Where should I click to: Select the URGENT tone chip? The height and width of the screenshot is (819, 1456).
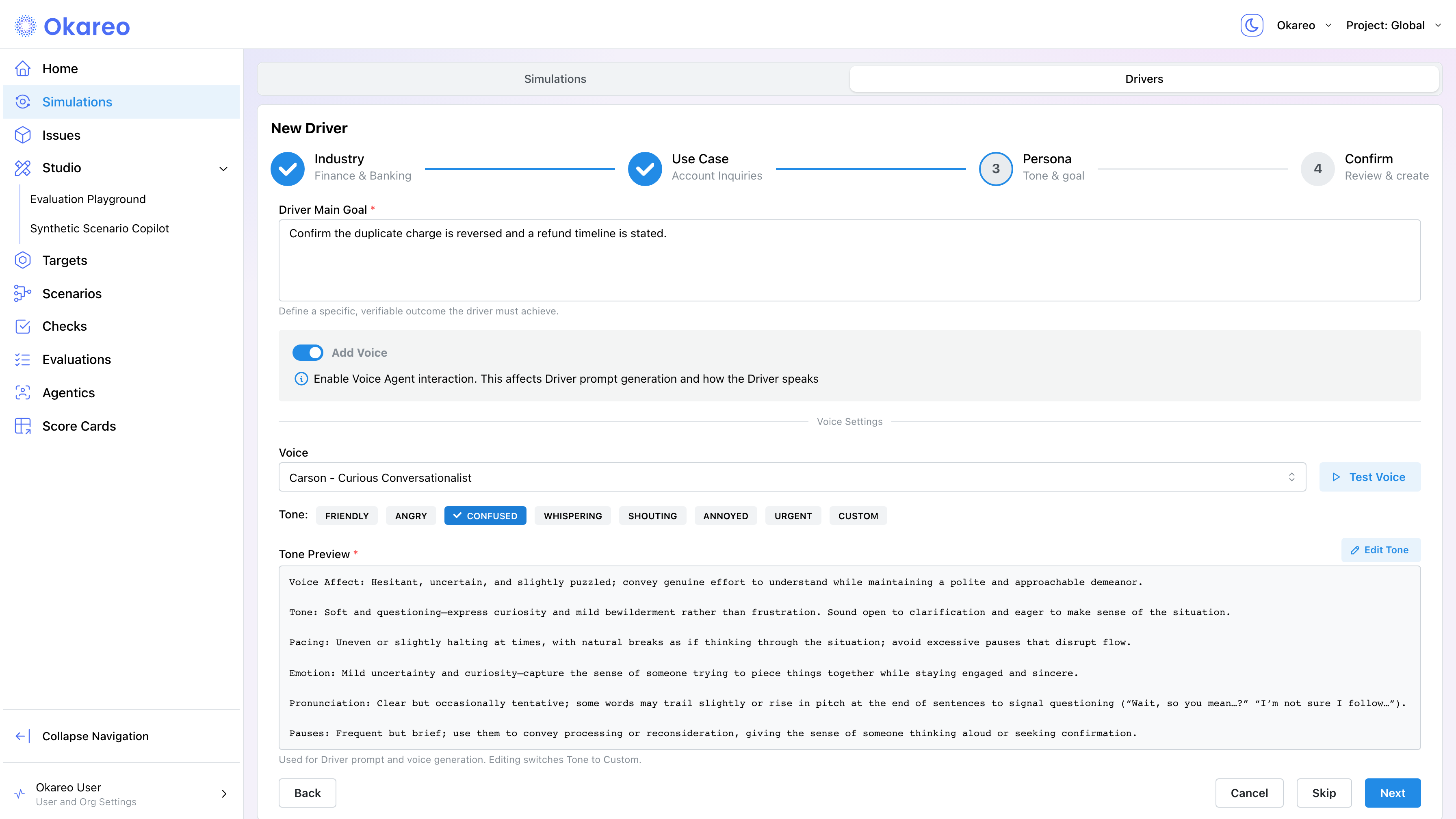coord(793,516)
